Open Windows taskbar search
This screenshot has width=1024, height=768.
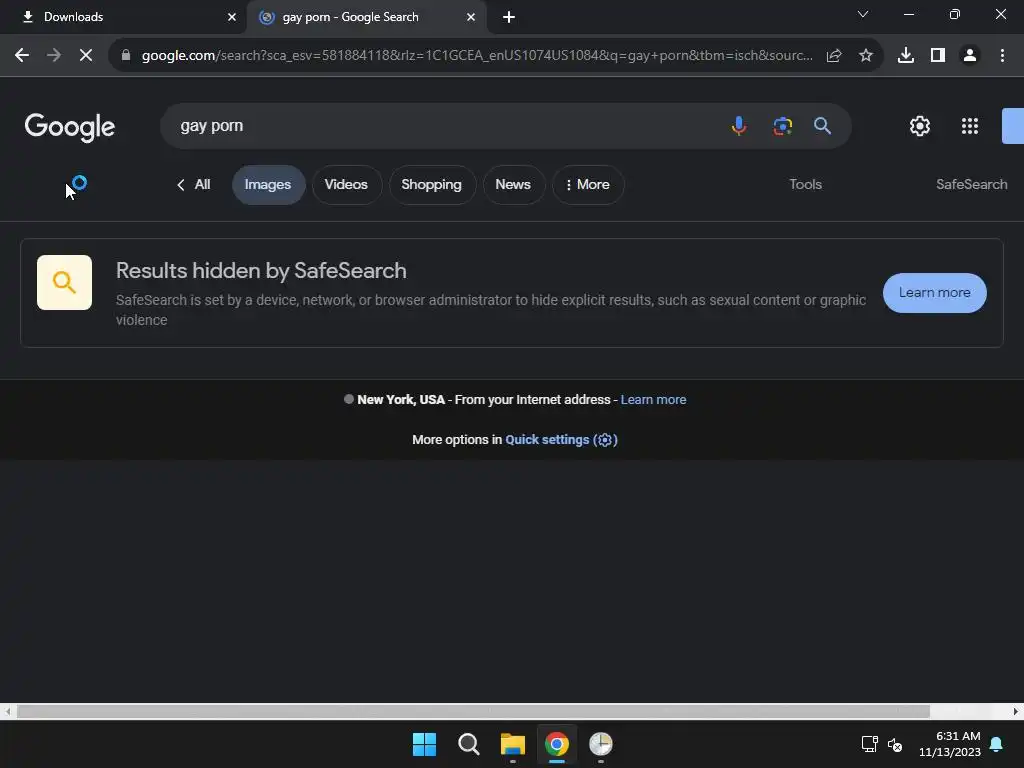(468, 744)
